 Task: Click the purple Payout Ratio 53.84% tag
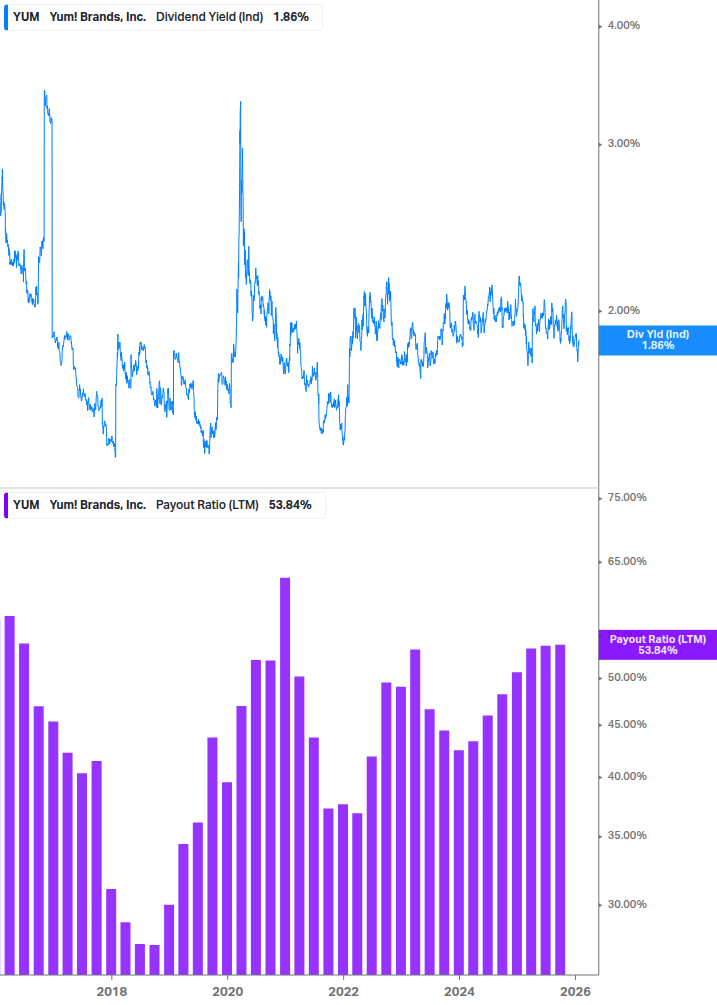657,645
